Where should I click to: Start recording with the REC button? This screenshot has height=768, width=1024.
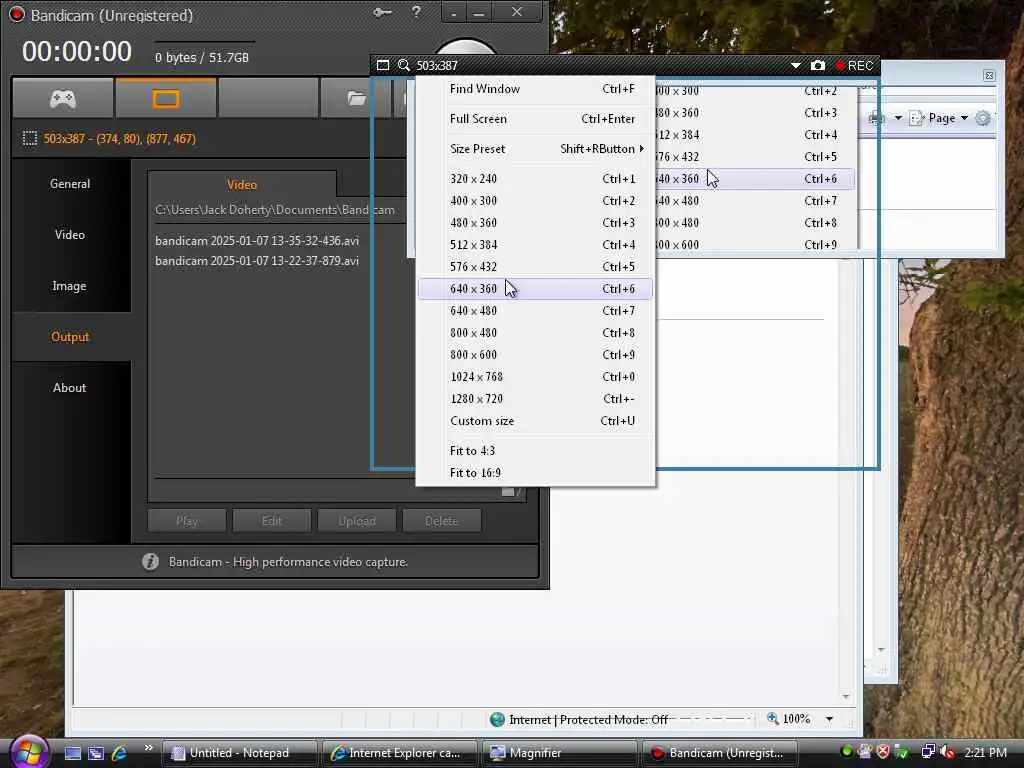[x=854, y=65]
